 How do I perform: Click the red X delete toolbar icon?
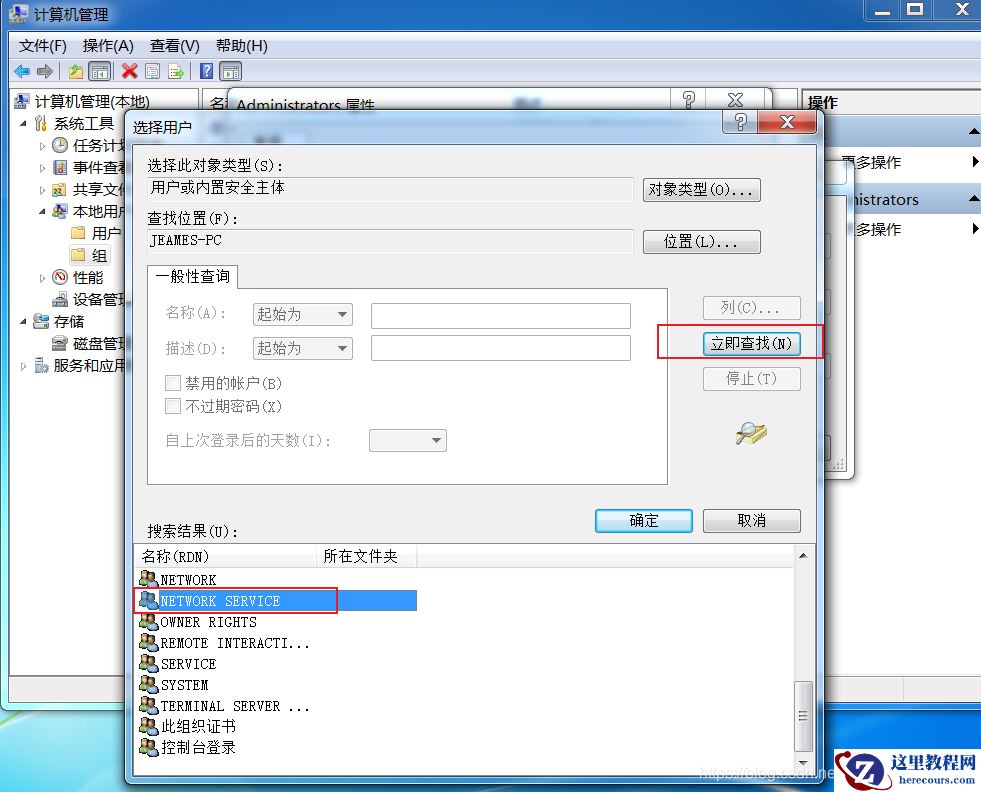[130, 71]
